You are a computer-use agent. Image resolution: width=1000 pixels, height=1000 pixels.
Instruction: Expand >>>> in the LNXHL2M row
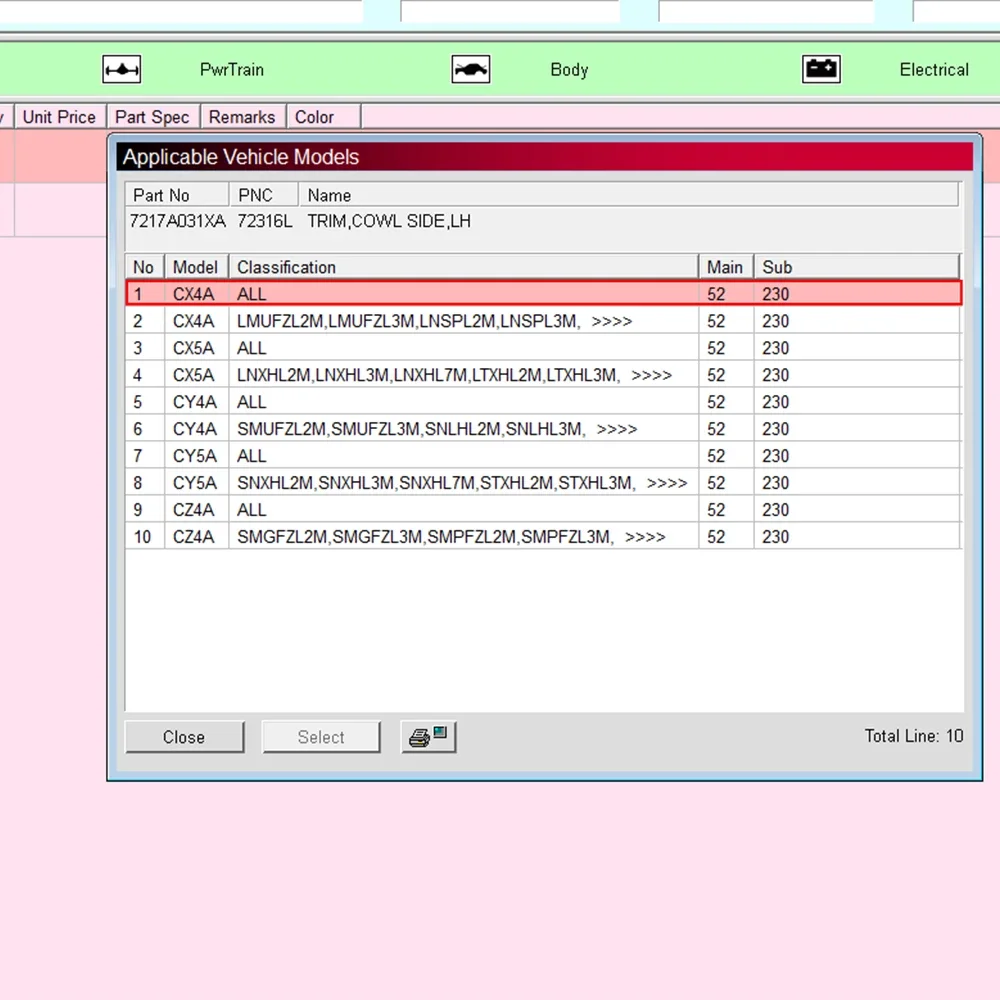[x=651, y=376]
